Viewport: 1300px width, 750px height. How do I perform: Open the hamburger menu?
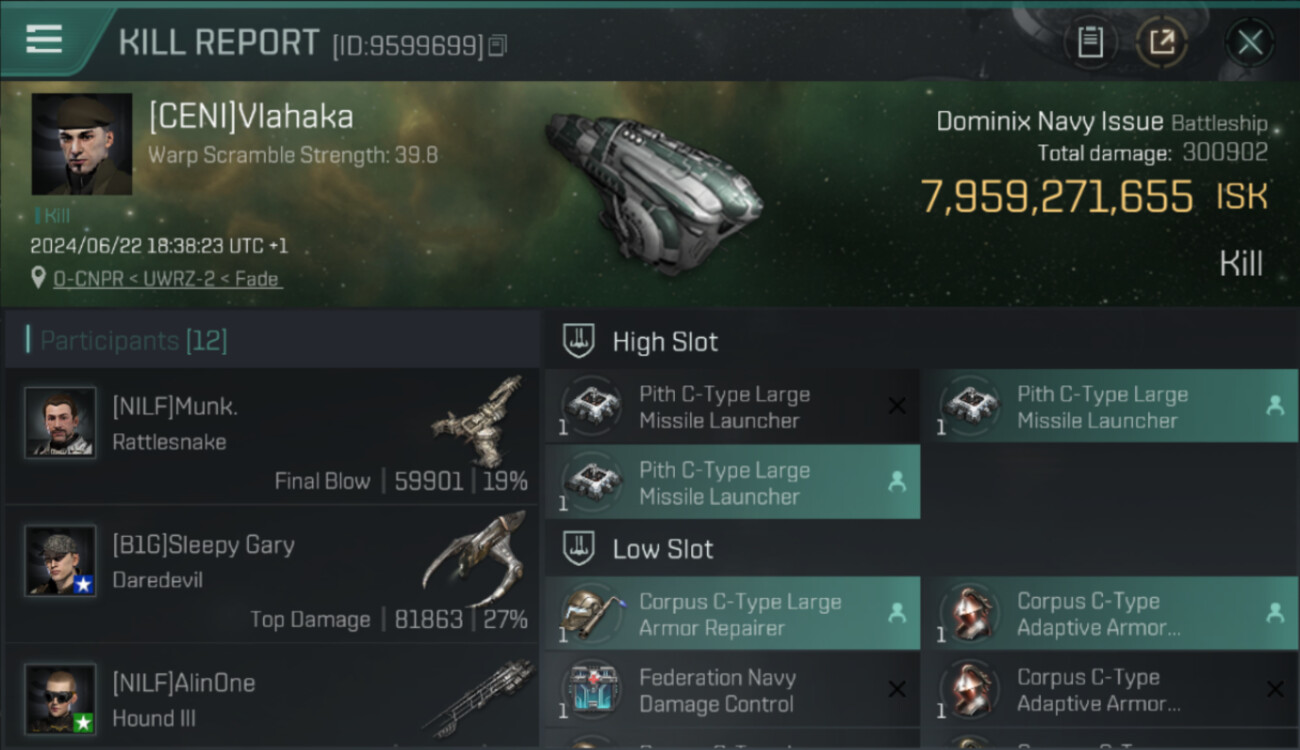44,40
